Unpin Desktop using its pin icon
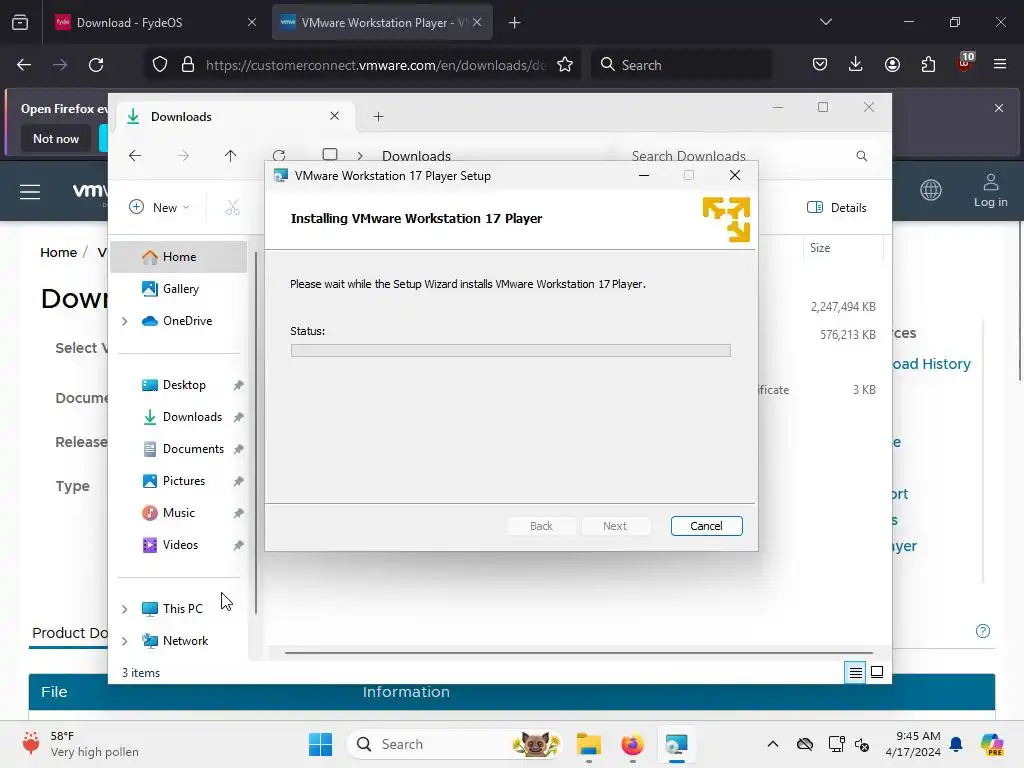Viewport: 1024px width, 768px height. (x=238, y=385)
